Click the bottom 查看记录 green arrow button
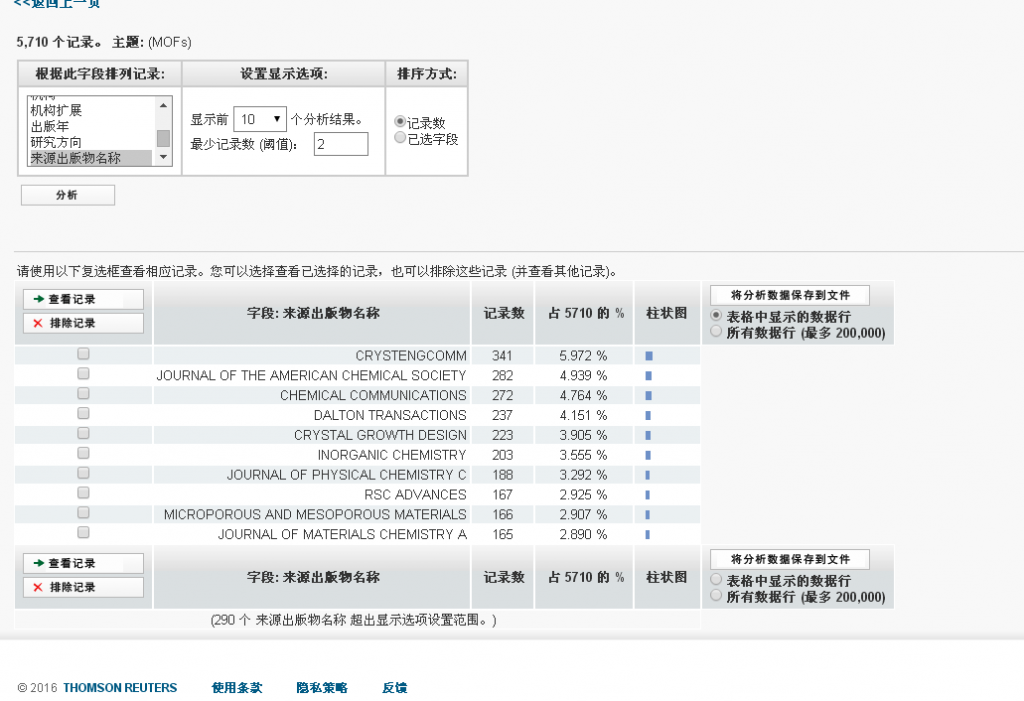 pyautogui.click(x=83, y=563)
